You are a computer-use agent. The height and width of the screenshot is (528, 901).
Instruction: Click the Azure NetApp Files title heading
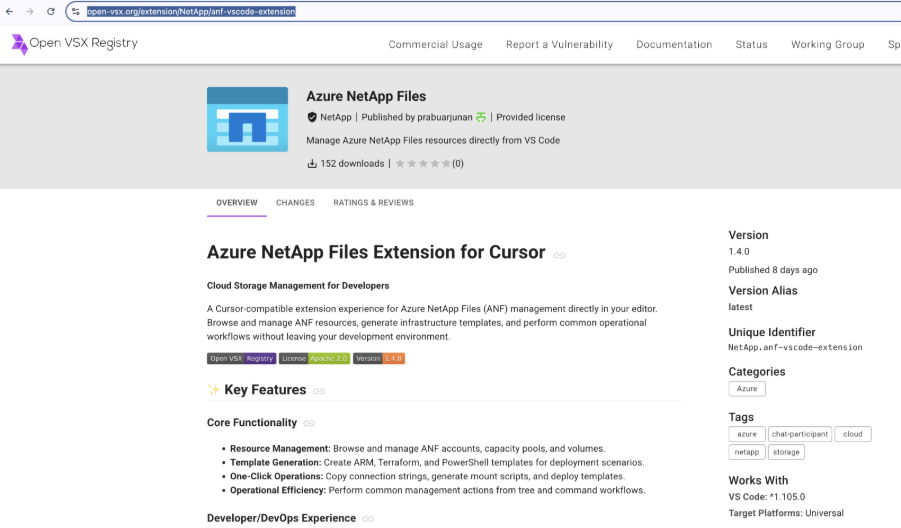366,97
